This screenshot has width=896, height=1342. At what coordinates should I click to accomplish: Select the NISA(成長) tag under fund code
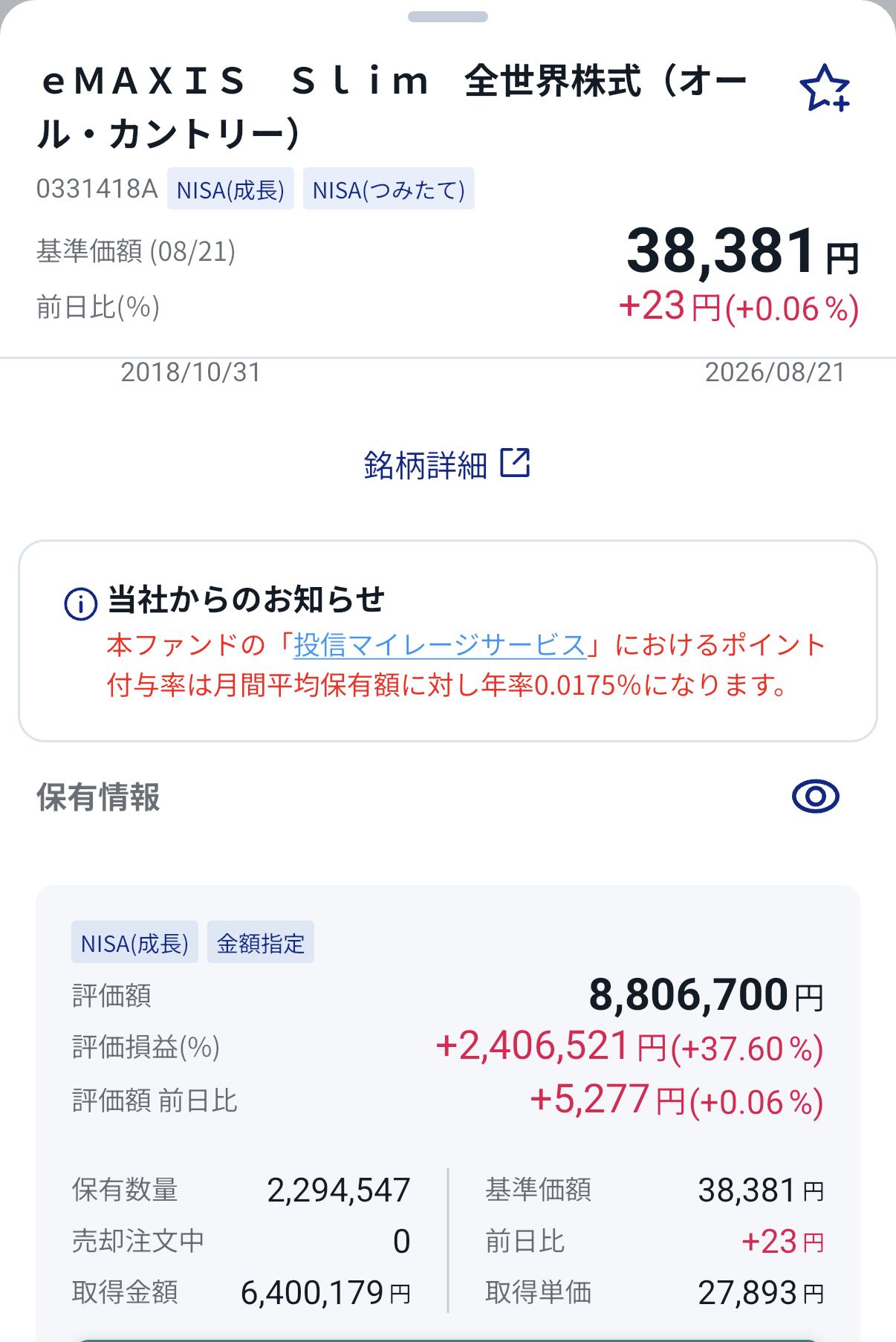230,189
